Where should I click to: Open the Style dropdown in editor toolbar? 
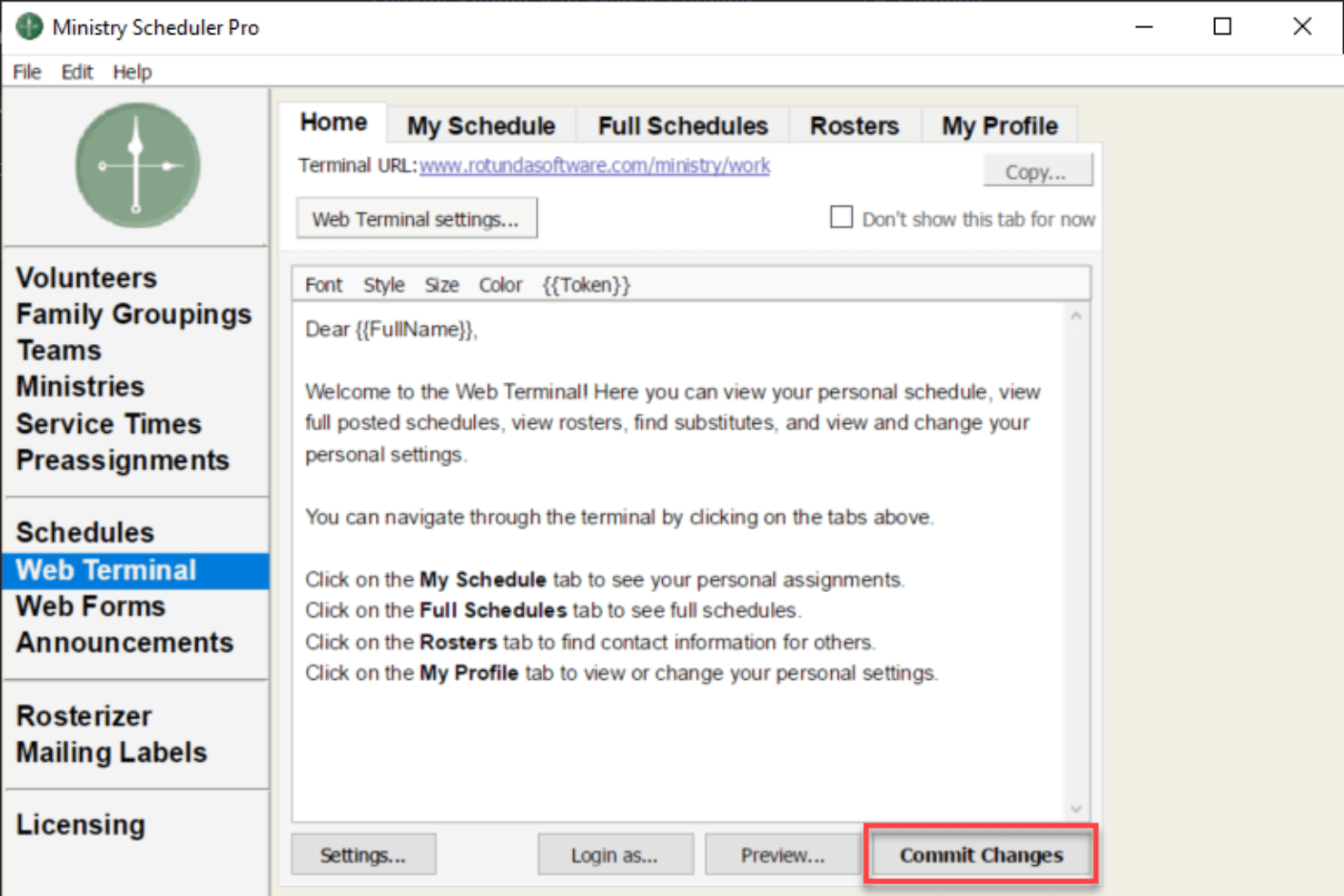click(x=383, y=285)
